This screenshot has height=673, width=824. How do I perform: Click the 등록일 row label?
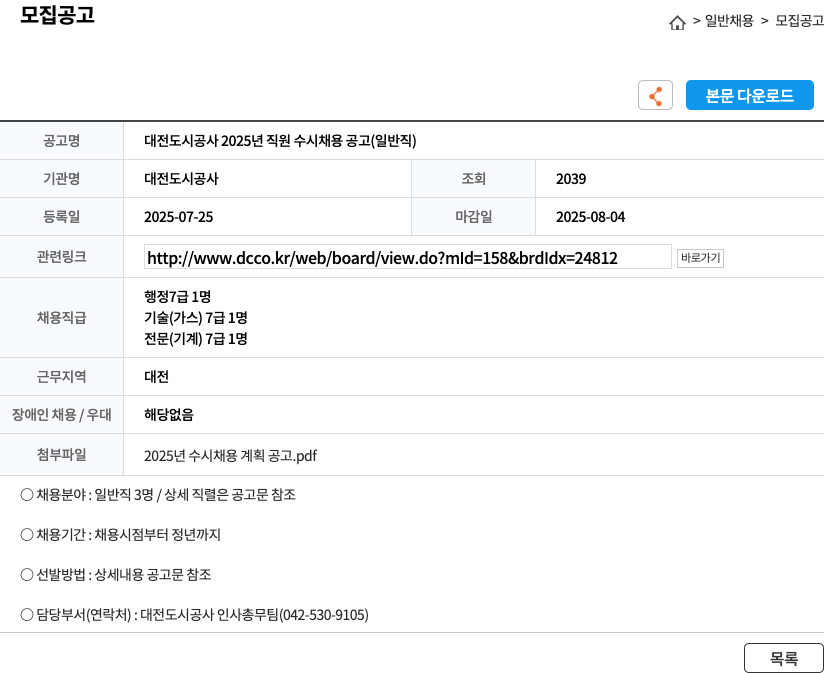[61, 217]
